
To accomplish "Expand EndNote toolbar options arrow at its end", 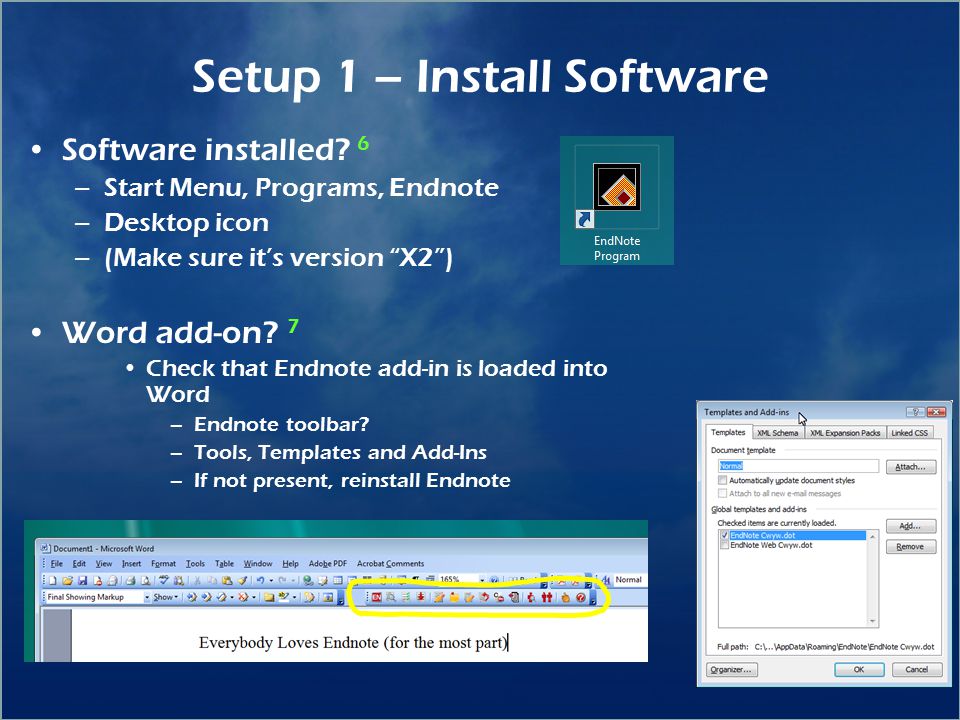I will pyautogui.click(x=593, y=598).
